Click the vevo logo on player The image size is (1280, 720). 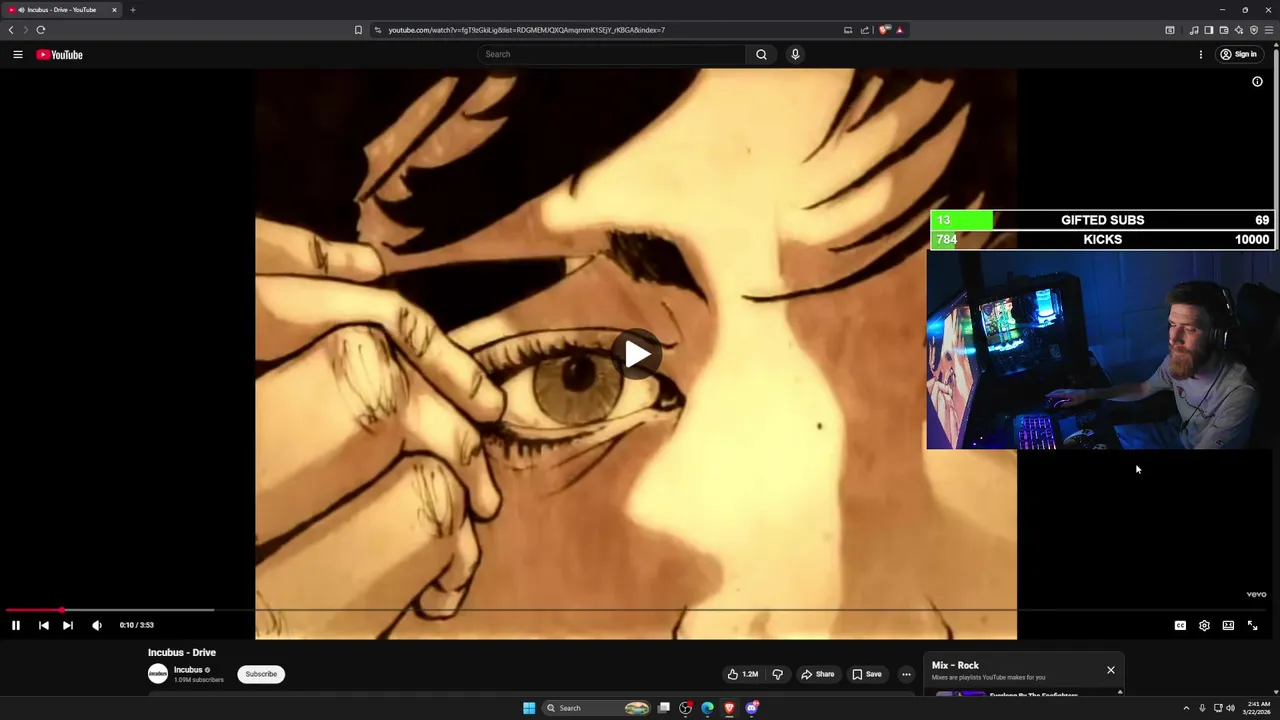(1256, 594)
